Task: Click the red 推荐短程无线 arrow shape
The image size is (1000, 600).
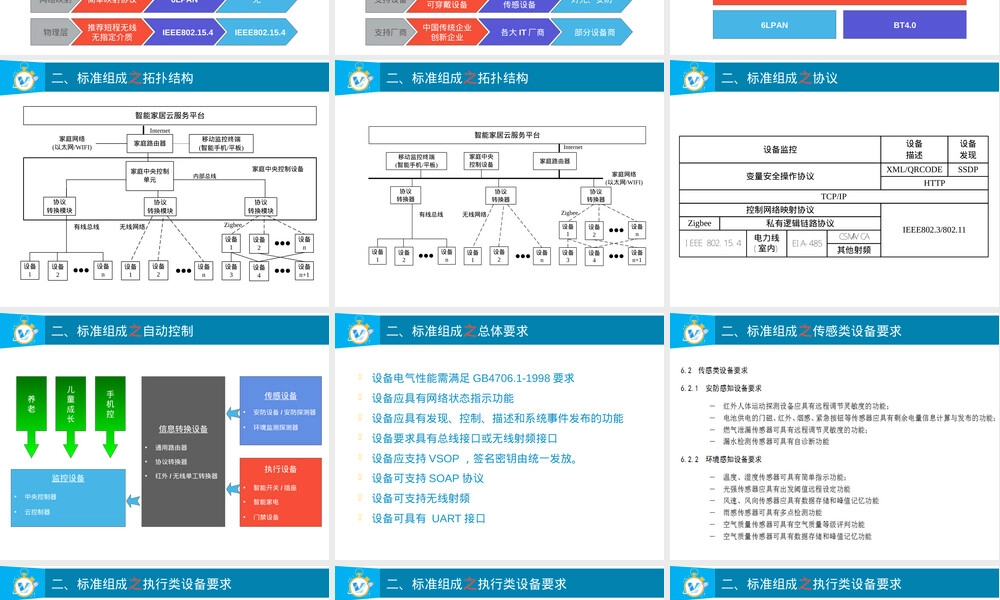Action: (x=112, y=32)
